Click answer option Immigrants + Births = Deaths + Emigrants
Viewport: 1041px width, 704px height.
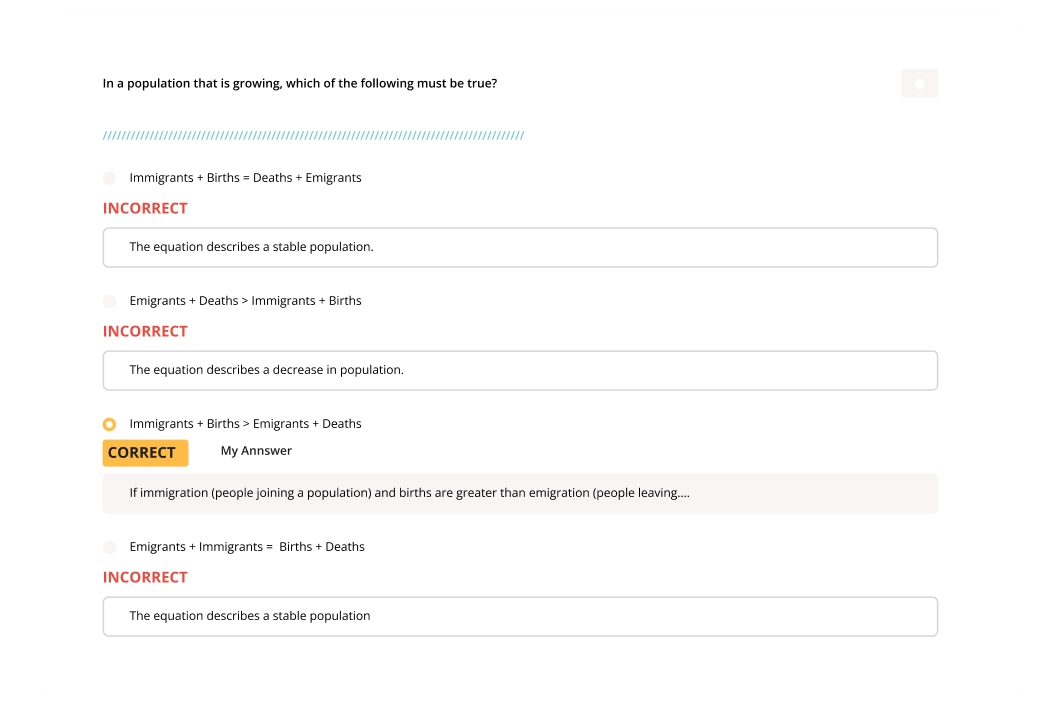pyautogui.click(x=245, y=177)
